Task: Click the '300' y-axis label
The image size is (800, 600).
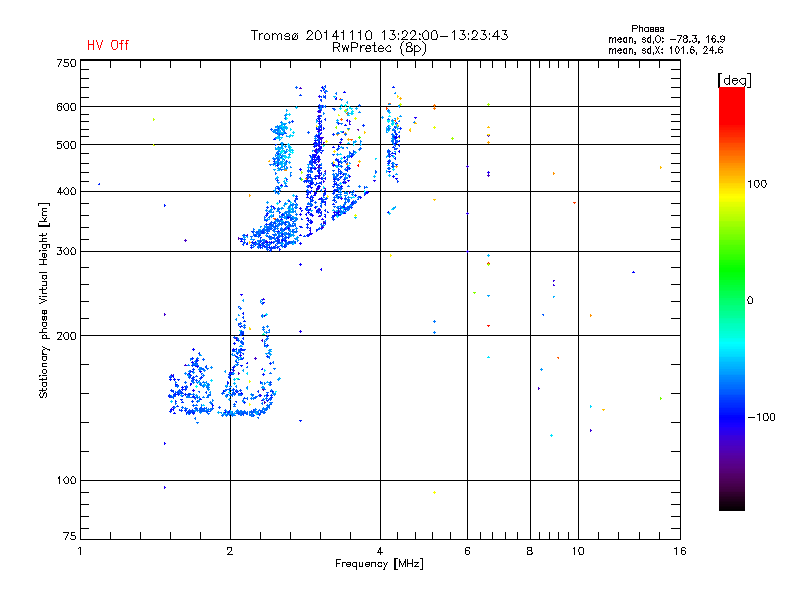Action: click(x=66, y=251)
